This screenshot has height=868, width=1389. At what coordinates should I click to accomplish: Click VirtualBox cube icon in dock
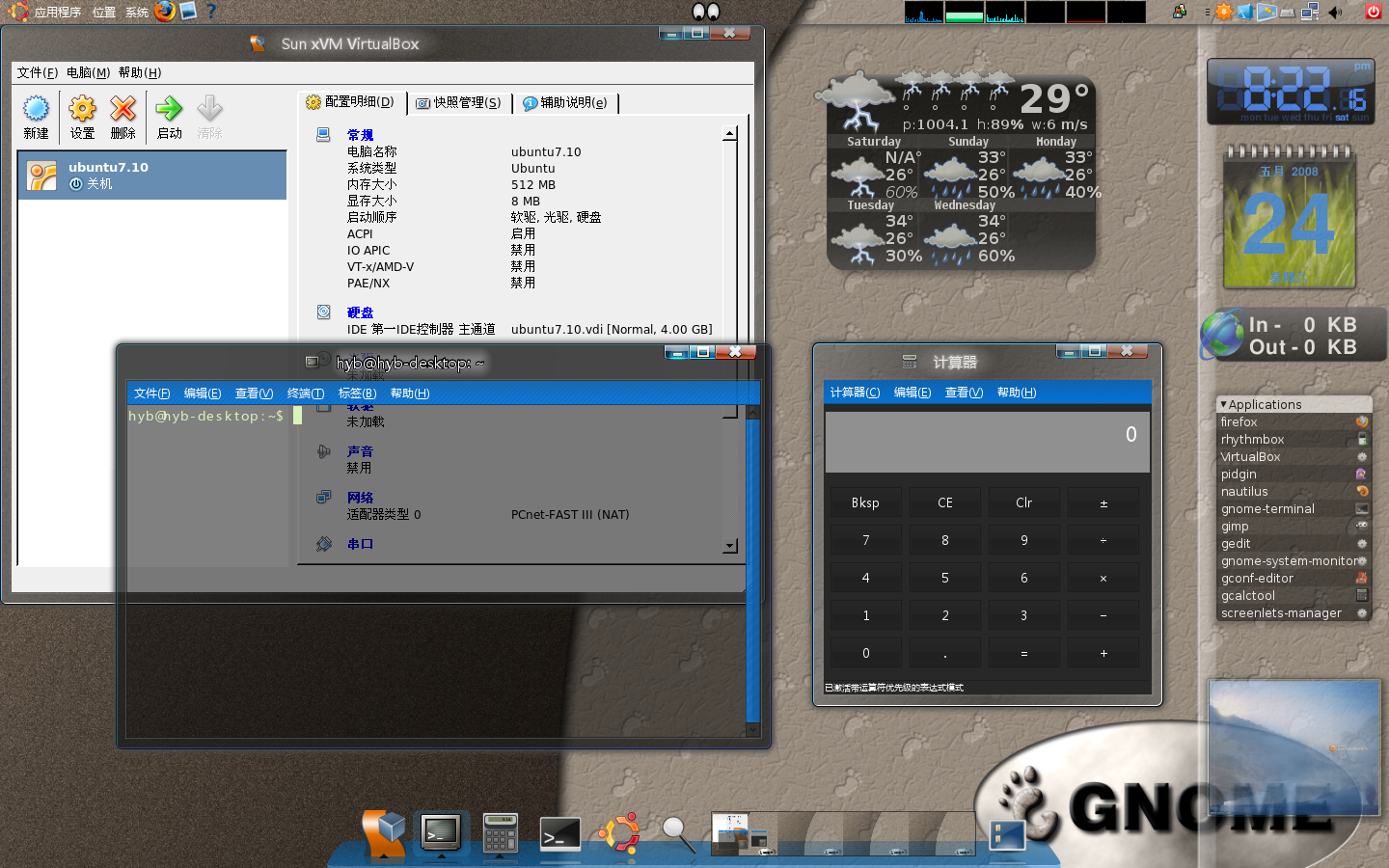point(384,833)
